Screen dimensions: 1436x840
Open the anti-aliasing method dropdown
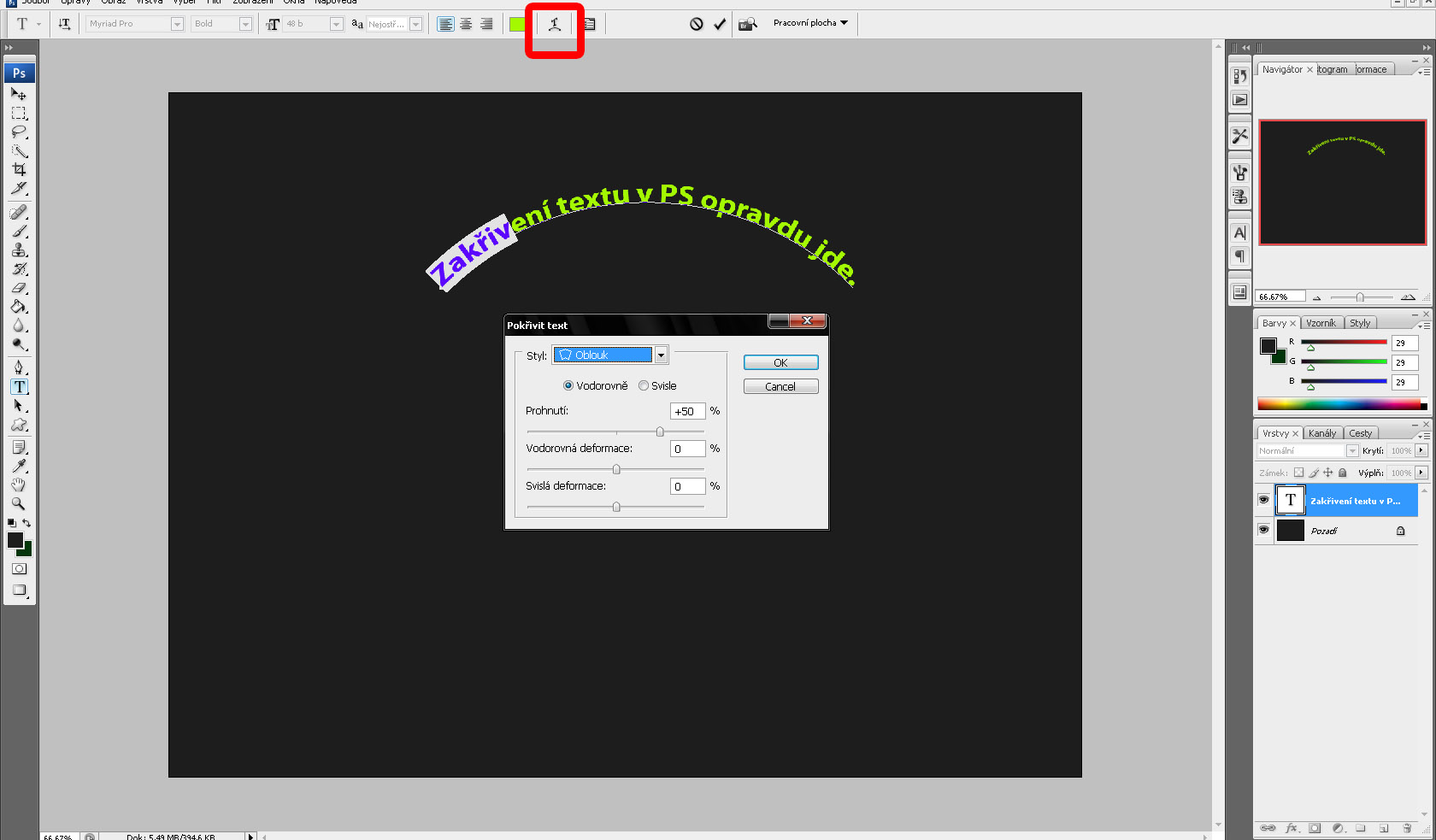tap(415, 24)
